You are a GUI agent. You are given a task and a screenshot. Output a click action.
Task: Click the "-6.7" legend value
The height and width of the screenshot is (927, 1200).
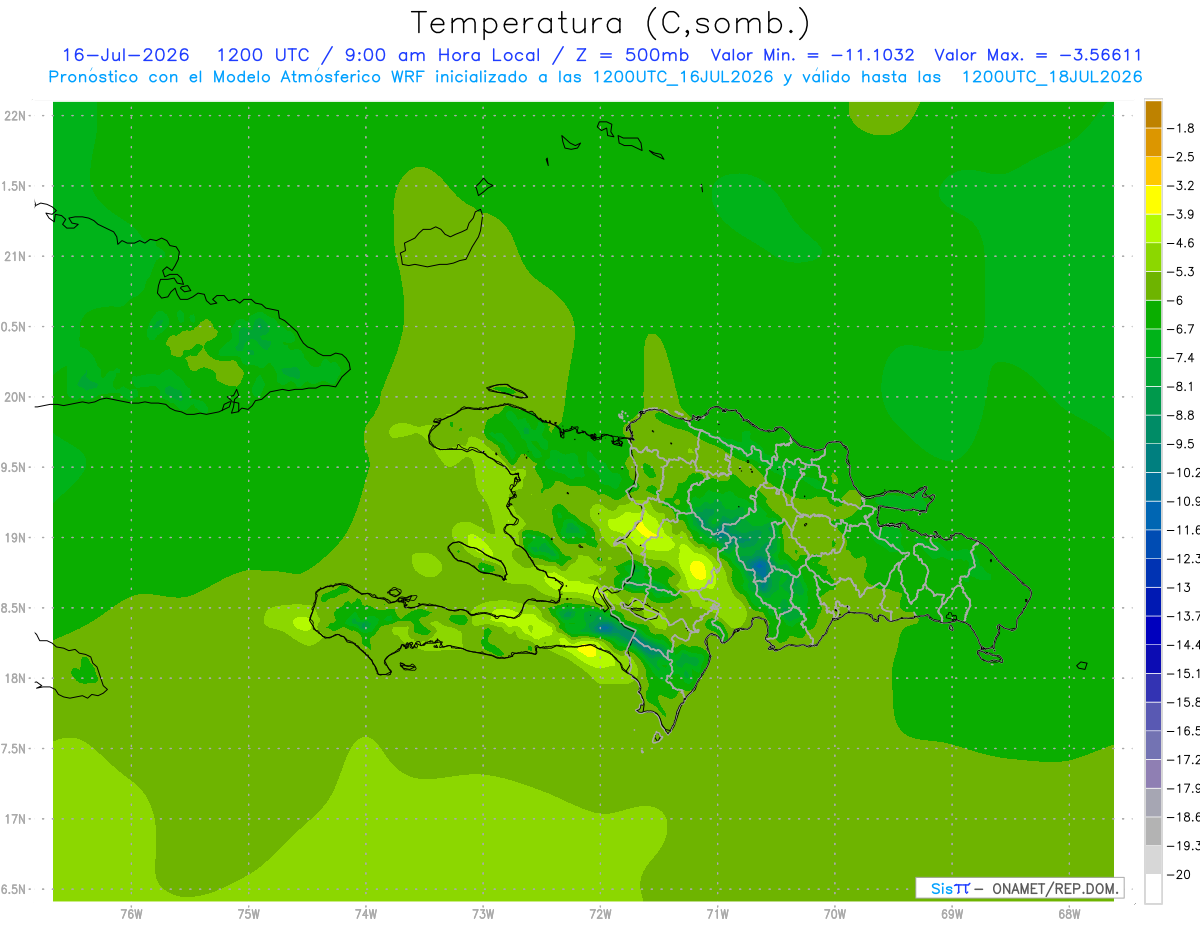click(x=1181, y=329)
